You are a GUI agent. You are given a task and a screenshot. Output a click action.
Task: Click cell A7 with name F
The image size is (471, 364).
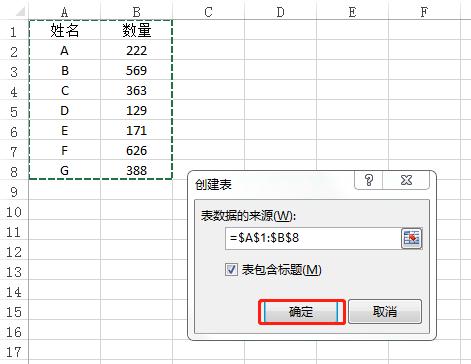click(65, 150)
